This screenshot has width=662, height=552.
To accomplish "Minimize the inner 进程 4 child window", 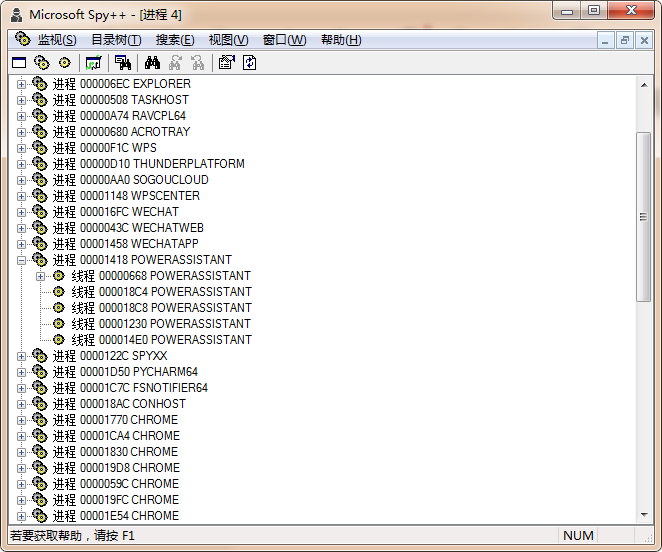I will click(605, 41).
